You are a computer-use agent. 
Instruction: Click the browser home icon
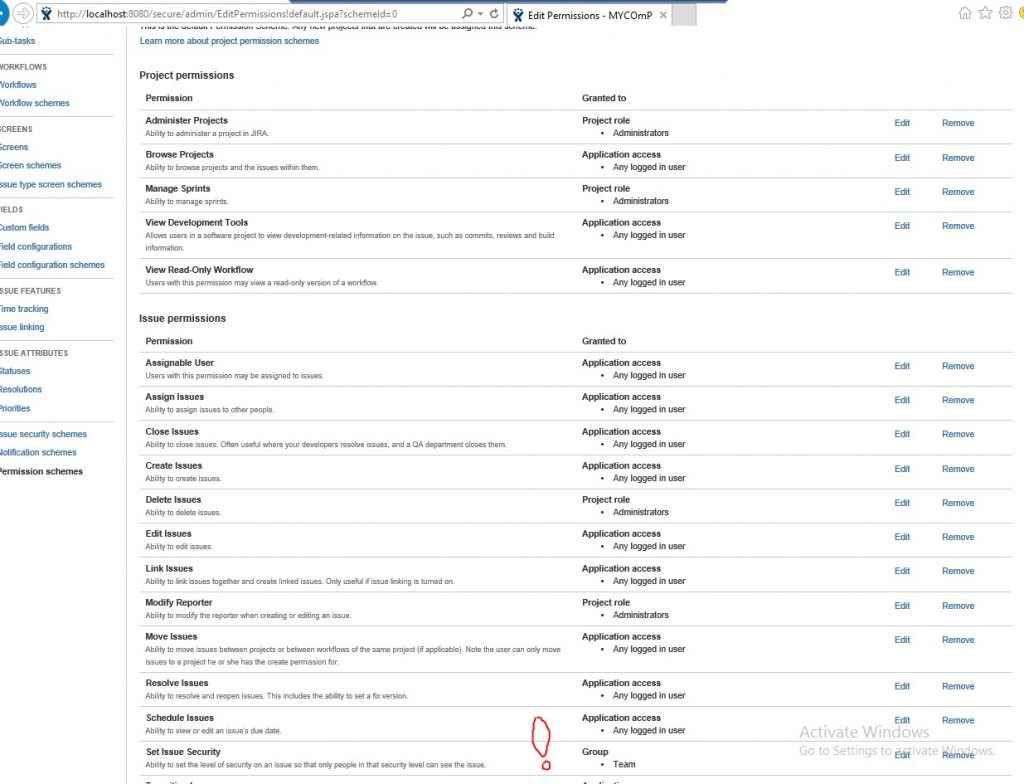pos(965,13)
